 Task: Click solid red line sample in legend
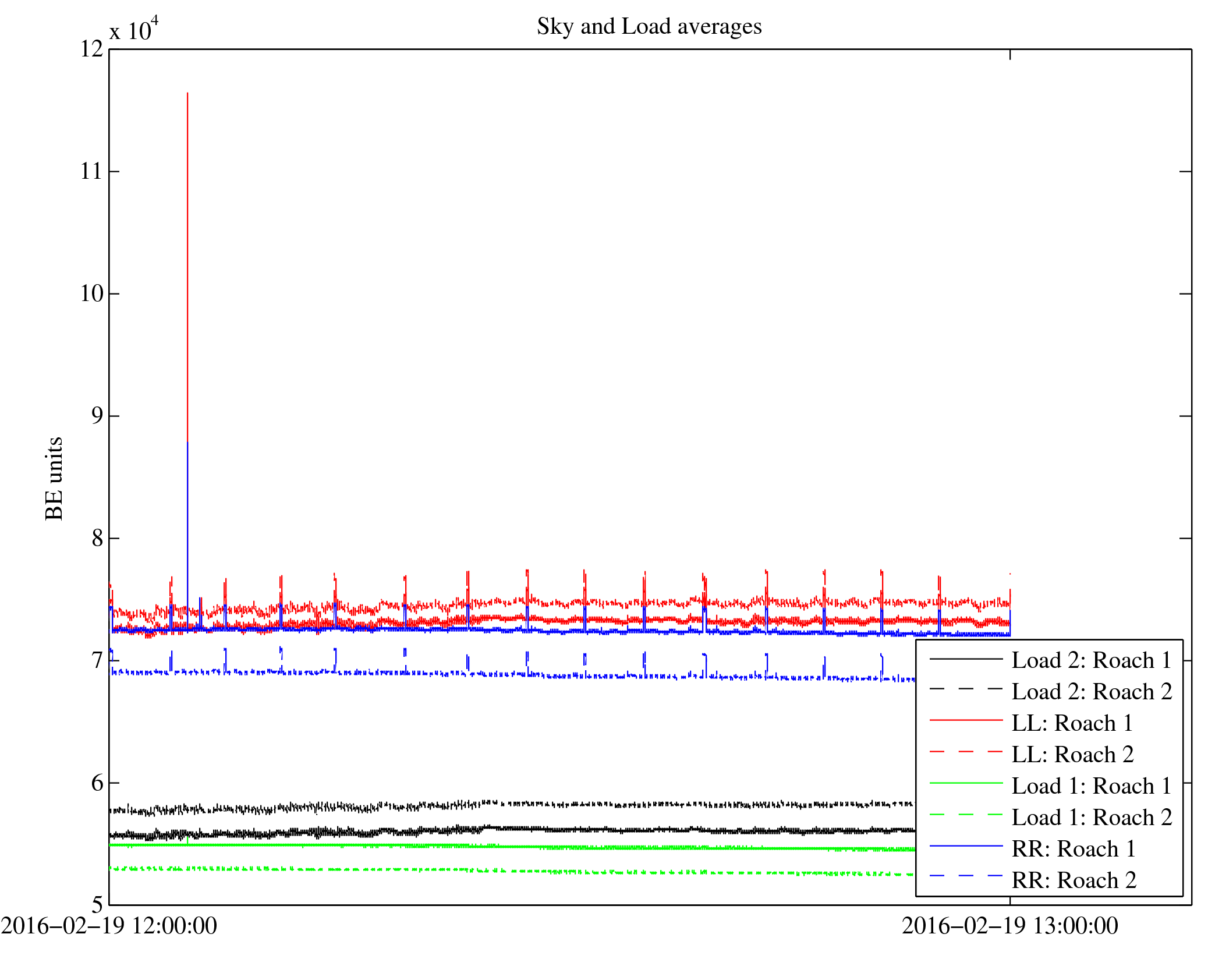(966, 720)
